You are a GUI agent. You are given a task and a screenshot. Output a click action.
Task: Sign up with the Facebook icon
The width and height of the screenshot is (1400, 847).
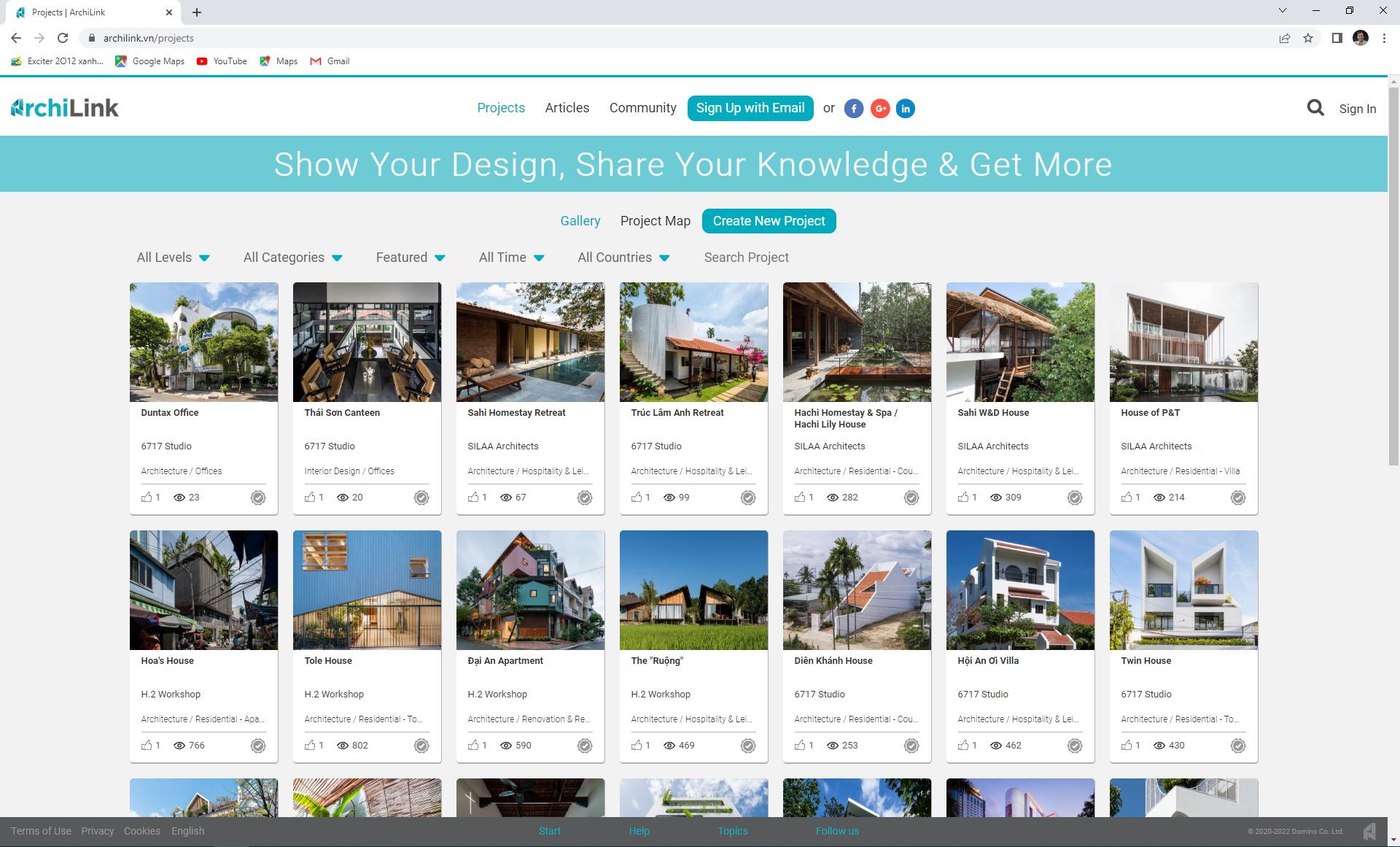point(854,109)
